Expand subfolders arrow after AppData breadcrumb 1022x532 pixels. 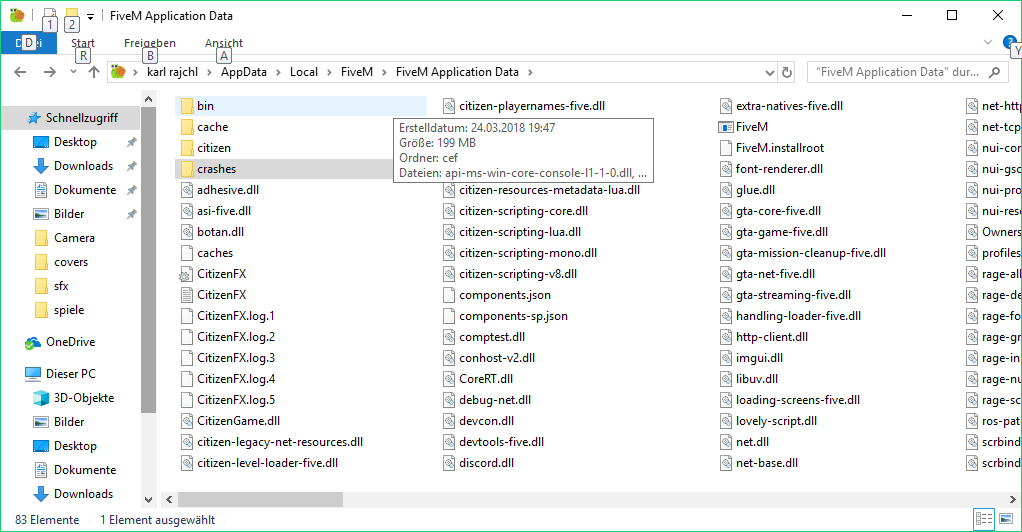[278, 72]
